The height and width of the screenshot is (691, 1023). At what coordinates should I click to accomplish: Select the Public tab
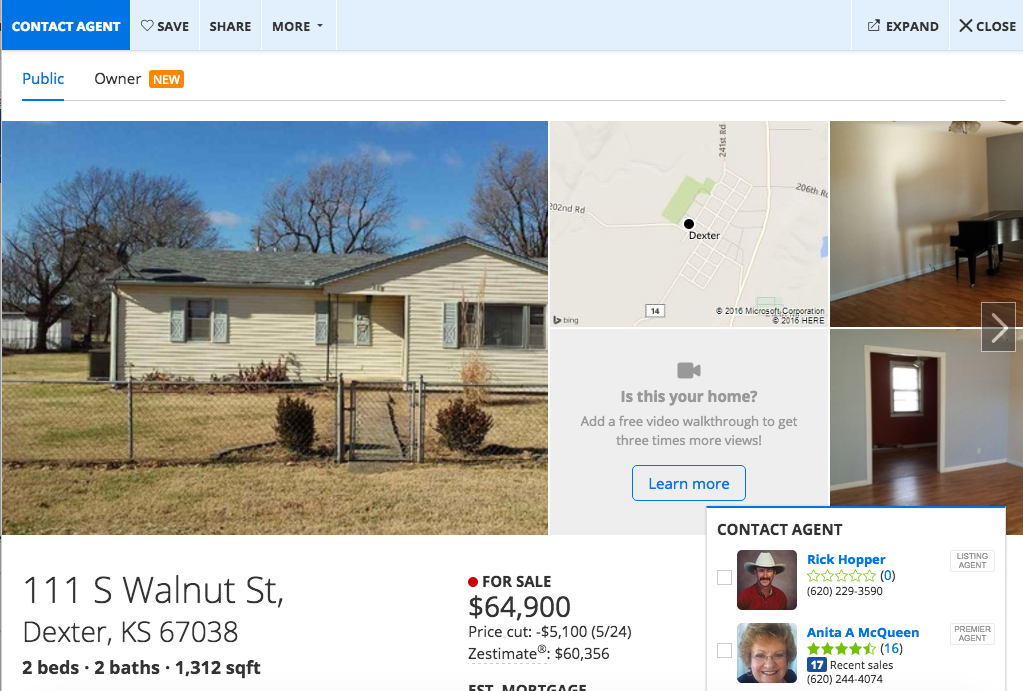coord(43,79)
